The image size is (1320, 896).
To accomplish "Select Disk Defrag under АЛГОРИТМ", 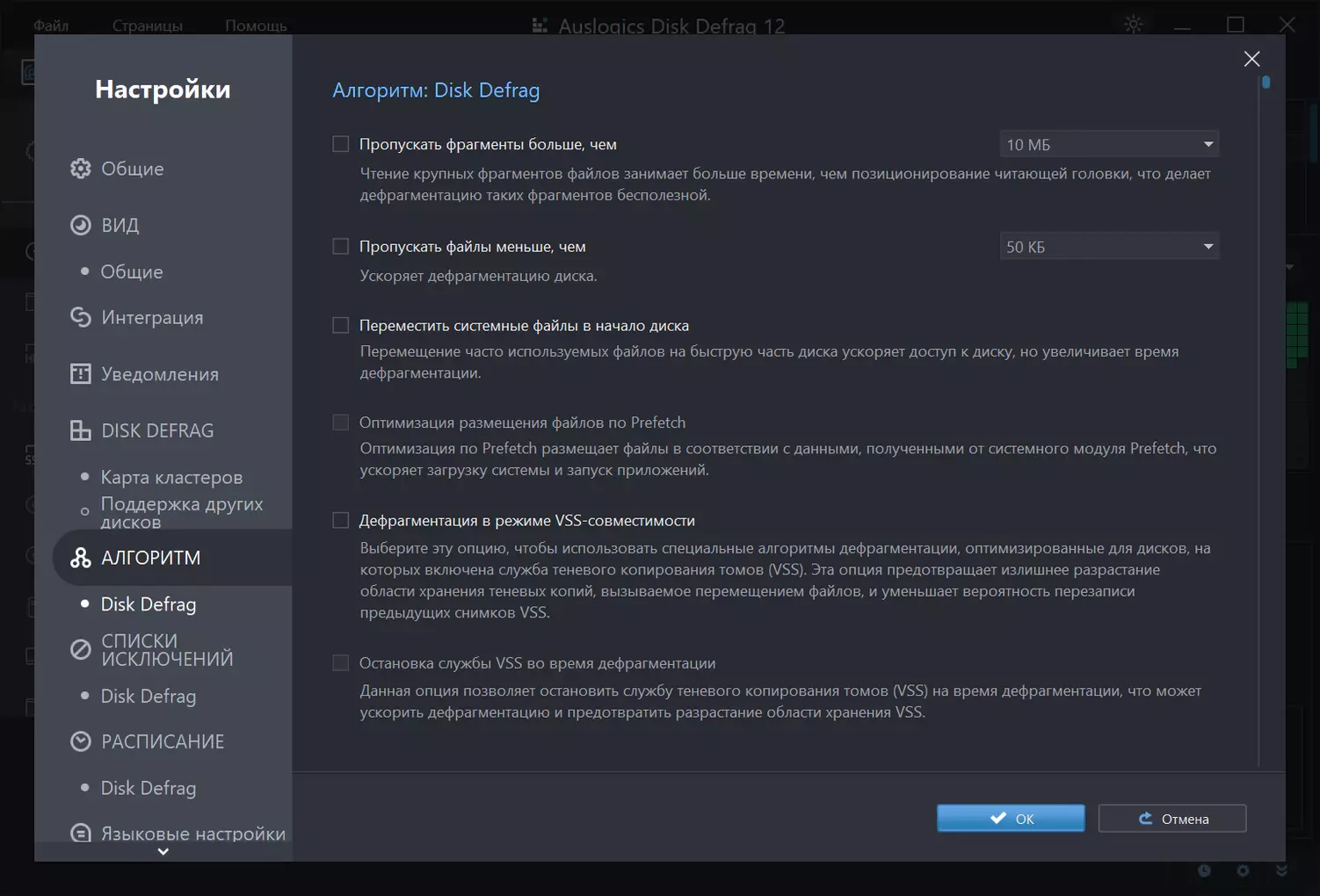I will tap(149, 604).
